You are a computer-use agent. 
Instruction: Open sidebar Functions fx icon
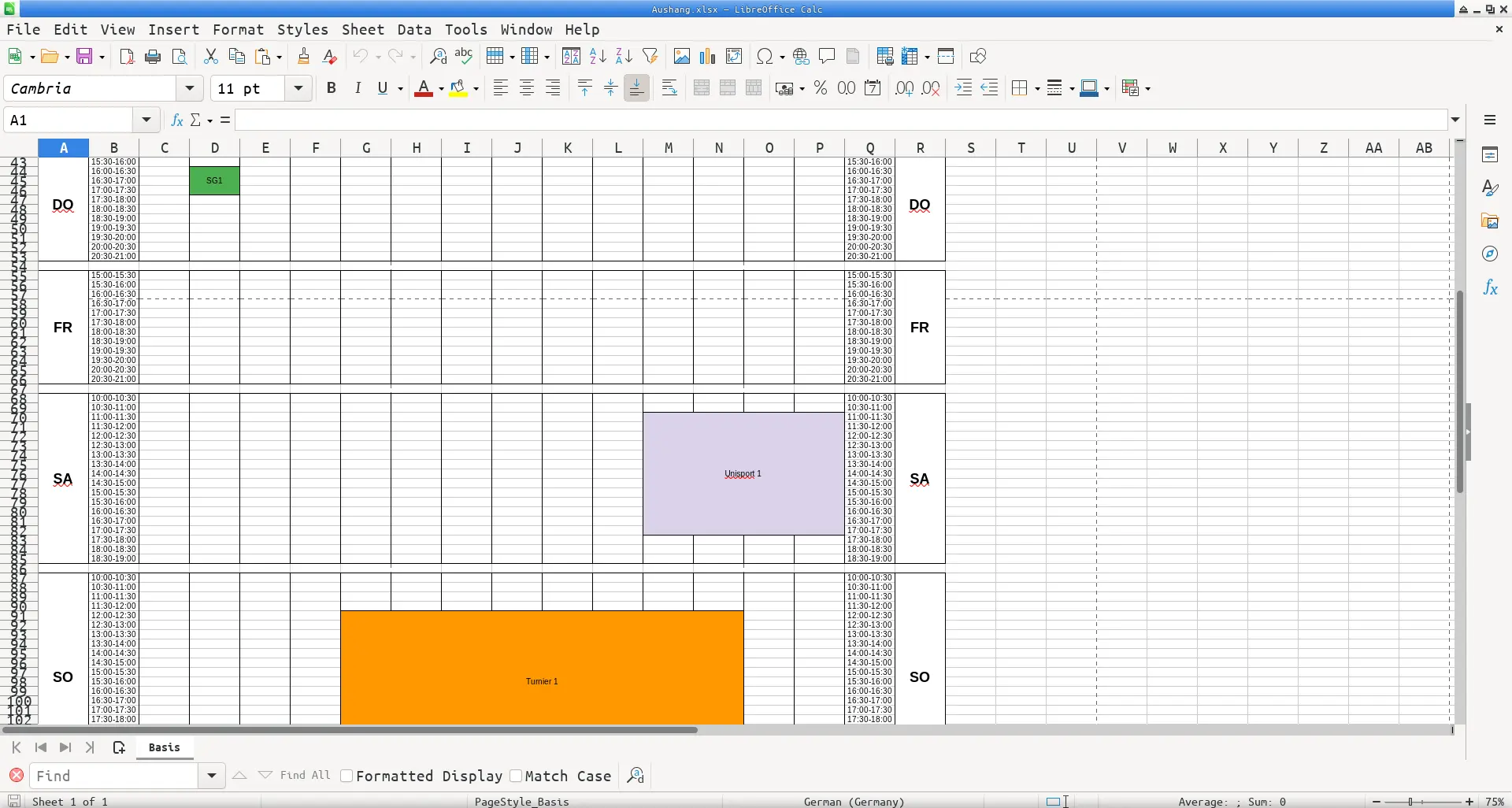coord(1489,287)
